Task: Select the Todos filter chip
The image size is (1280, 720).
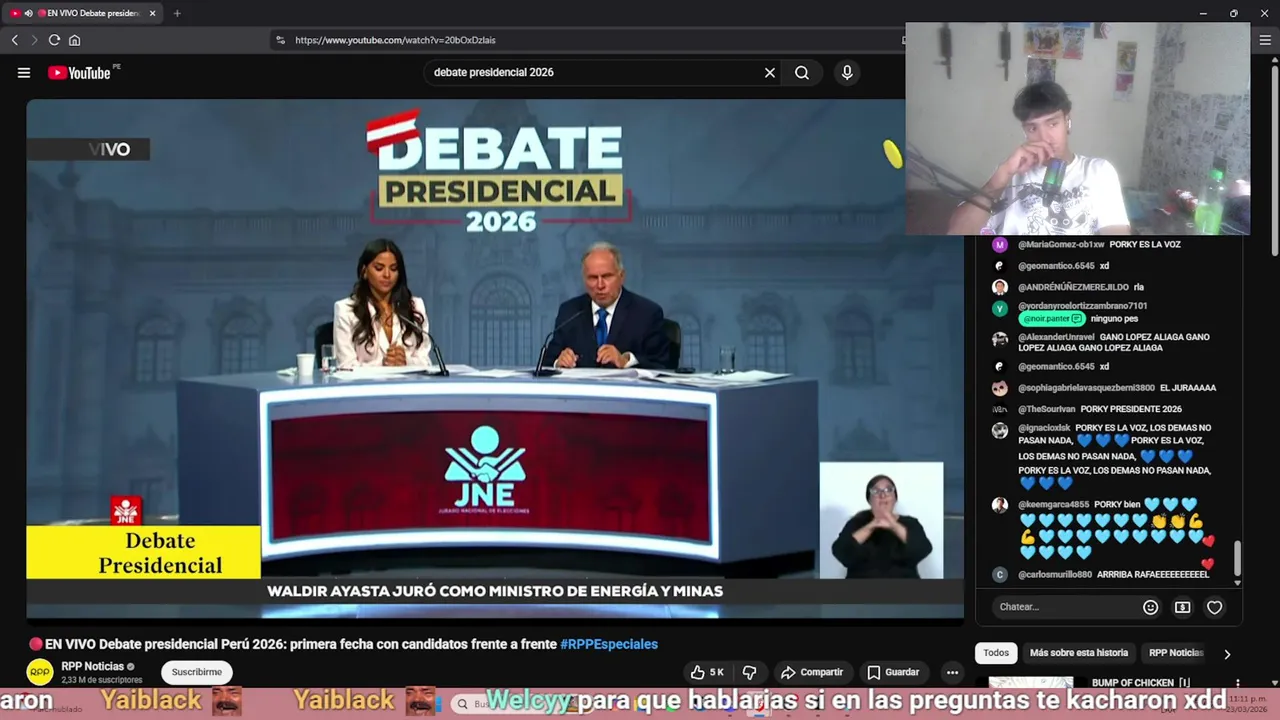Action: pyautogui.click(x=996, y=653)
